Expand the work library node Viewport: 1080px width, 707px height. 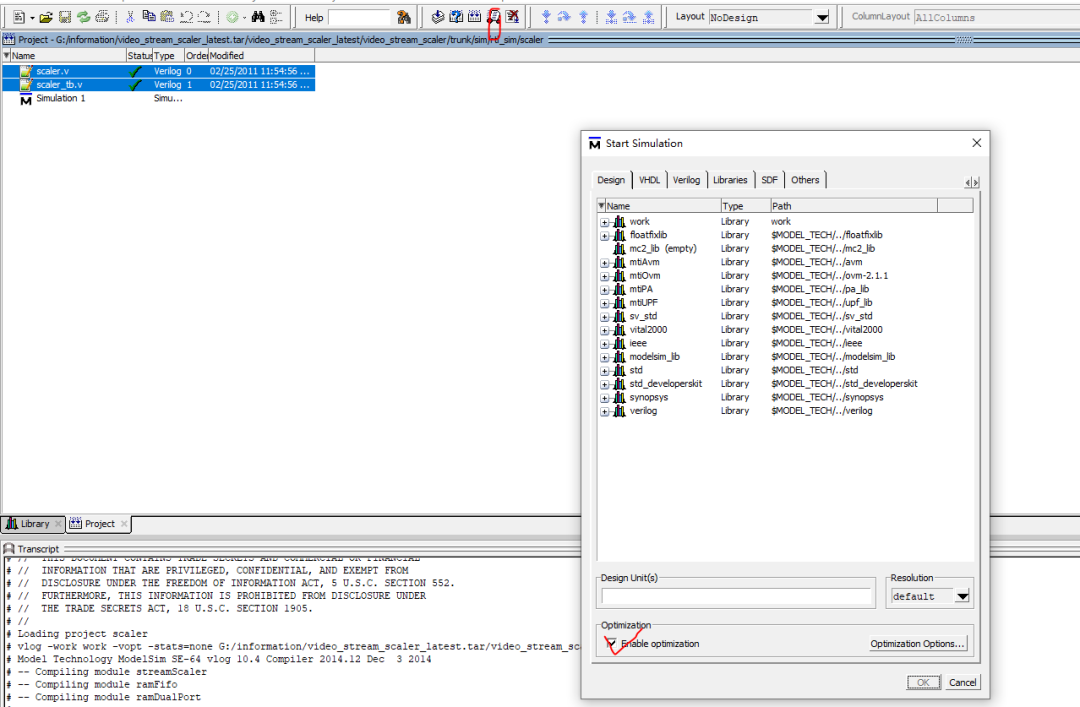tap(604, 222)
